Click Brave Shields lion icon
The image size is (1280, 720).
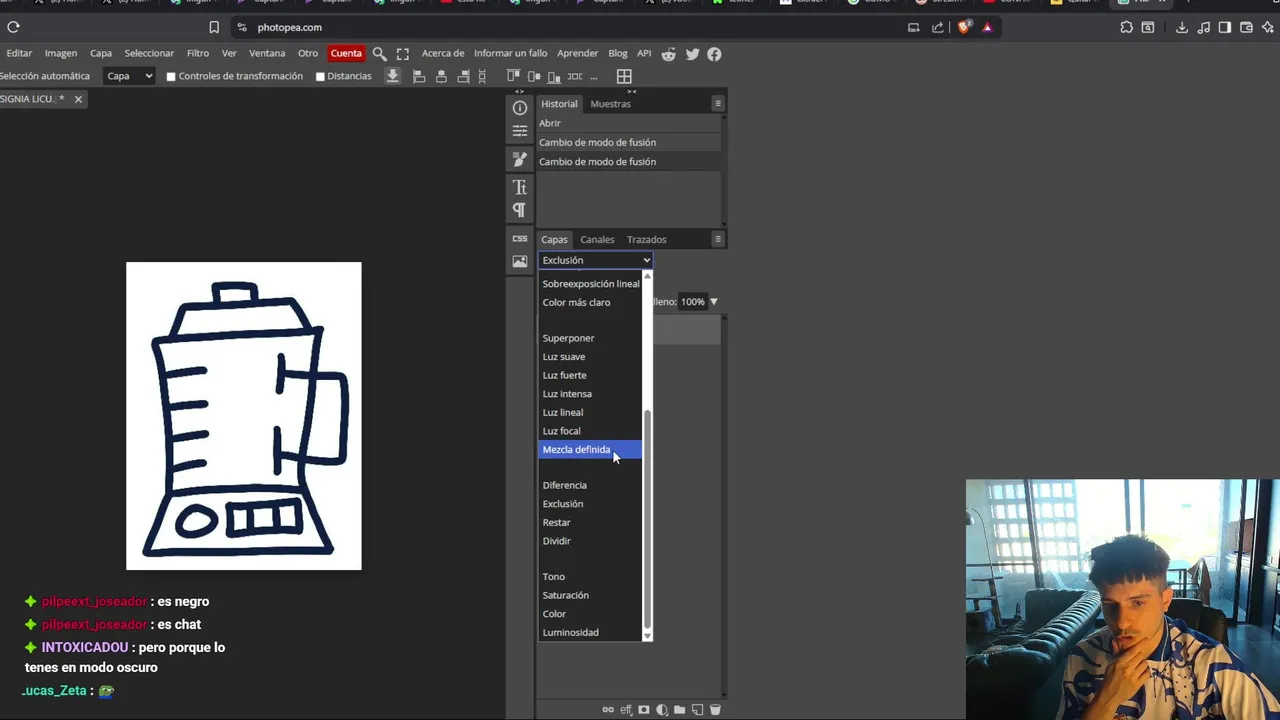click(963, 27)
